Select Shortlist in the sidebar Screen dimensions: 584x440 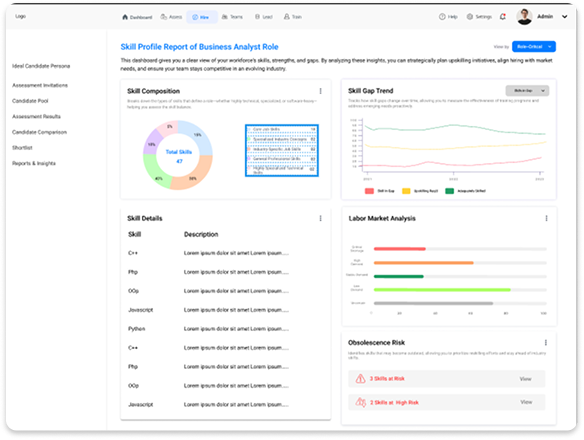[x=22, y=148]
